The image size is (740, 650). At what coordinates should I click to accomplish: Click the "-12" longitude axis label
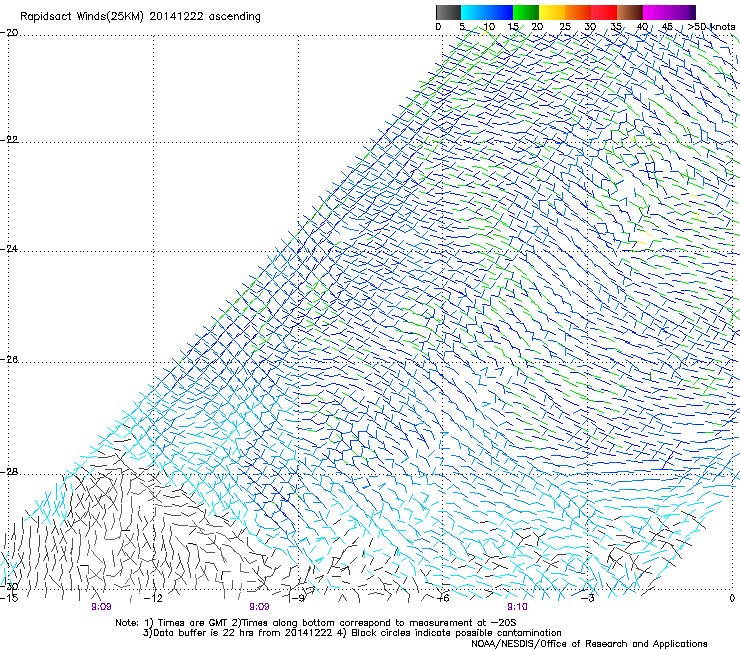click(153, 598)
